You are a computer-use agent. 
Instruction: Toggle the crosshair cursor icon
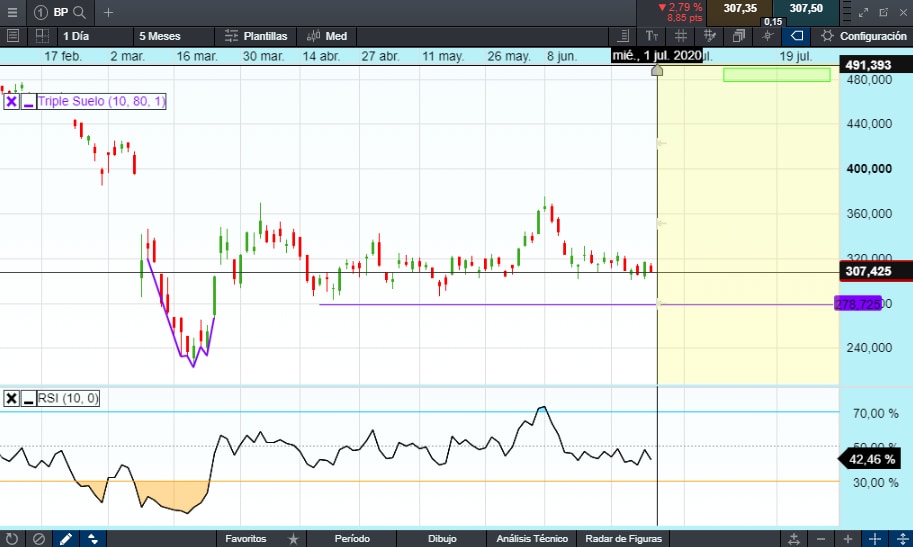coord(767,36)
